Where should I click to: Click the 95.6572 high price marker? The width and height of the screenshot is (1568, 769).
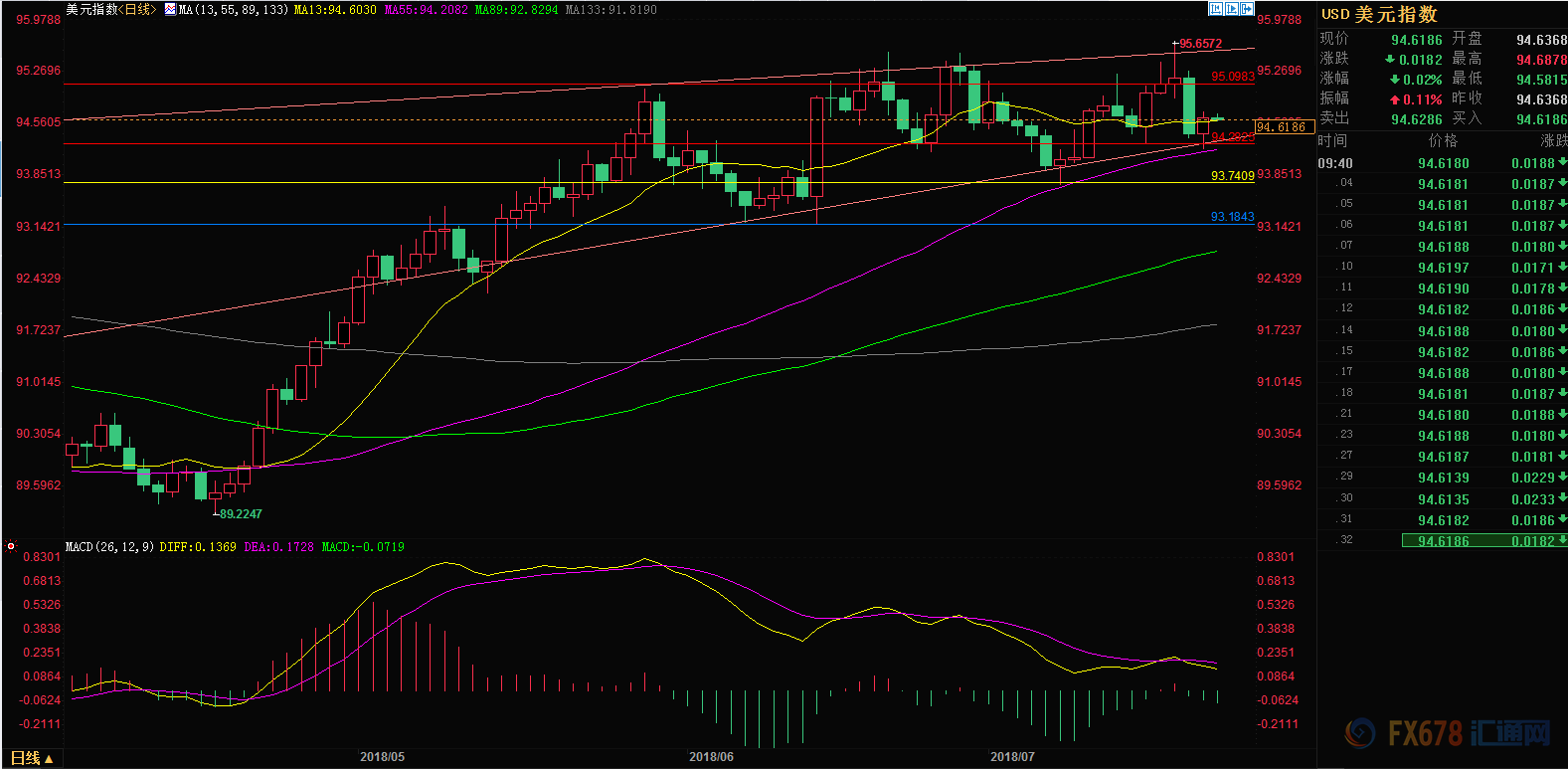point(1200,44)
